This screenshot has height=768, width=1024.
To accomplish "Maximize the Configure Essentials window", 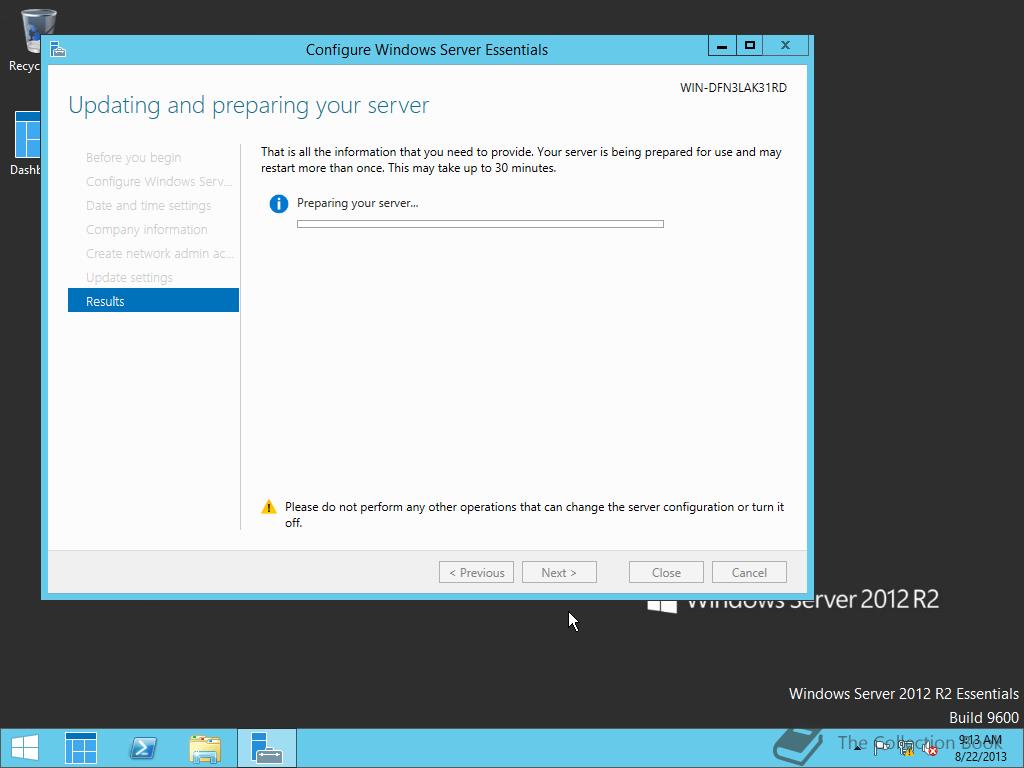I will click(750, 46).
